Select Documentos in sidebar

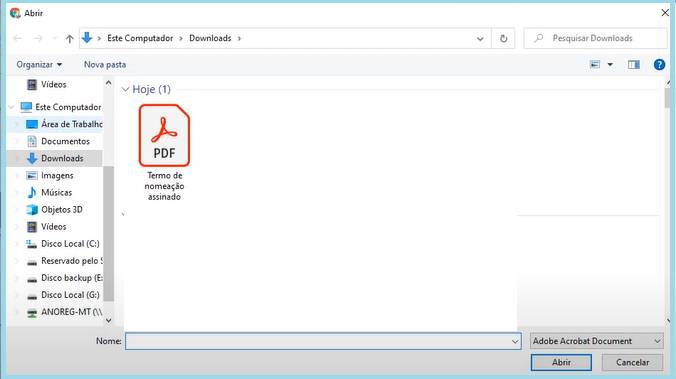(65, 141)
